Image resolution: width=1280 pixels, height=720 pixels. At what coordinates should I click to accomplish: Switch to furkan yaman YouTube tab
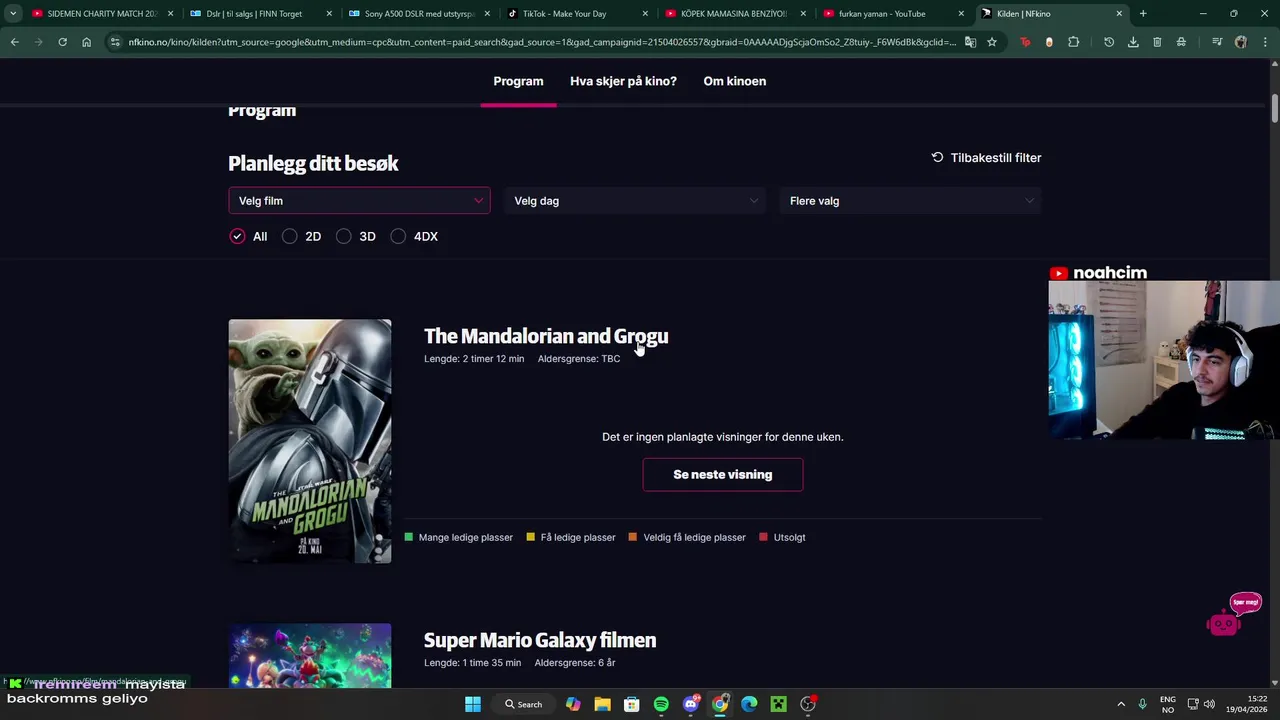tap(892, 14)
